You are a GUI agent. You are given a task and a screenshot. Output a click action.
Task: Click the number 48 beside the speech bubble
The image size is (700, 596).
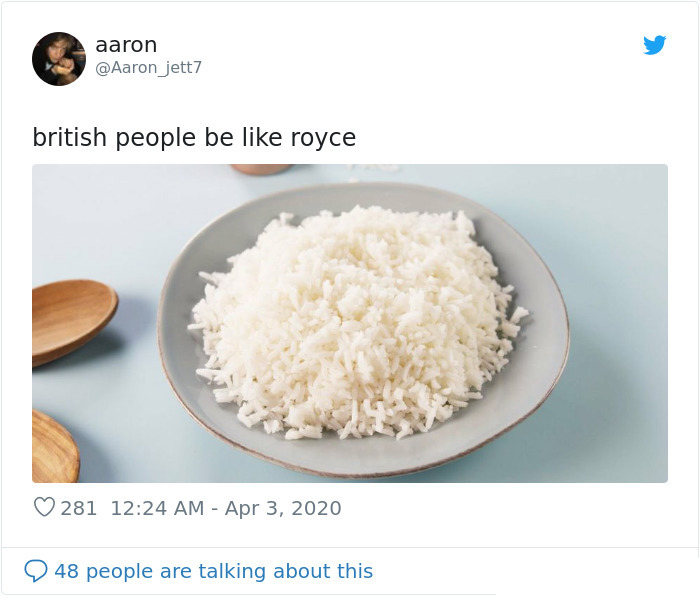click(x=66, y=571)
